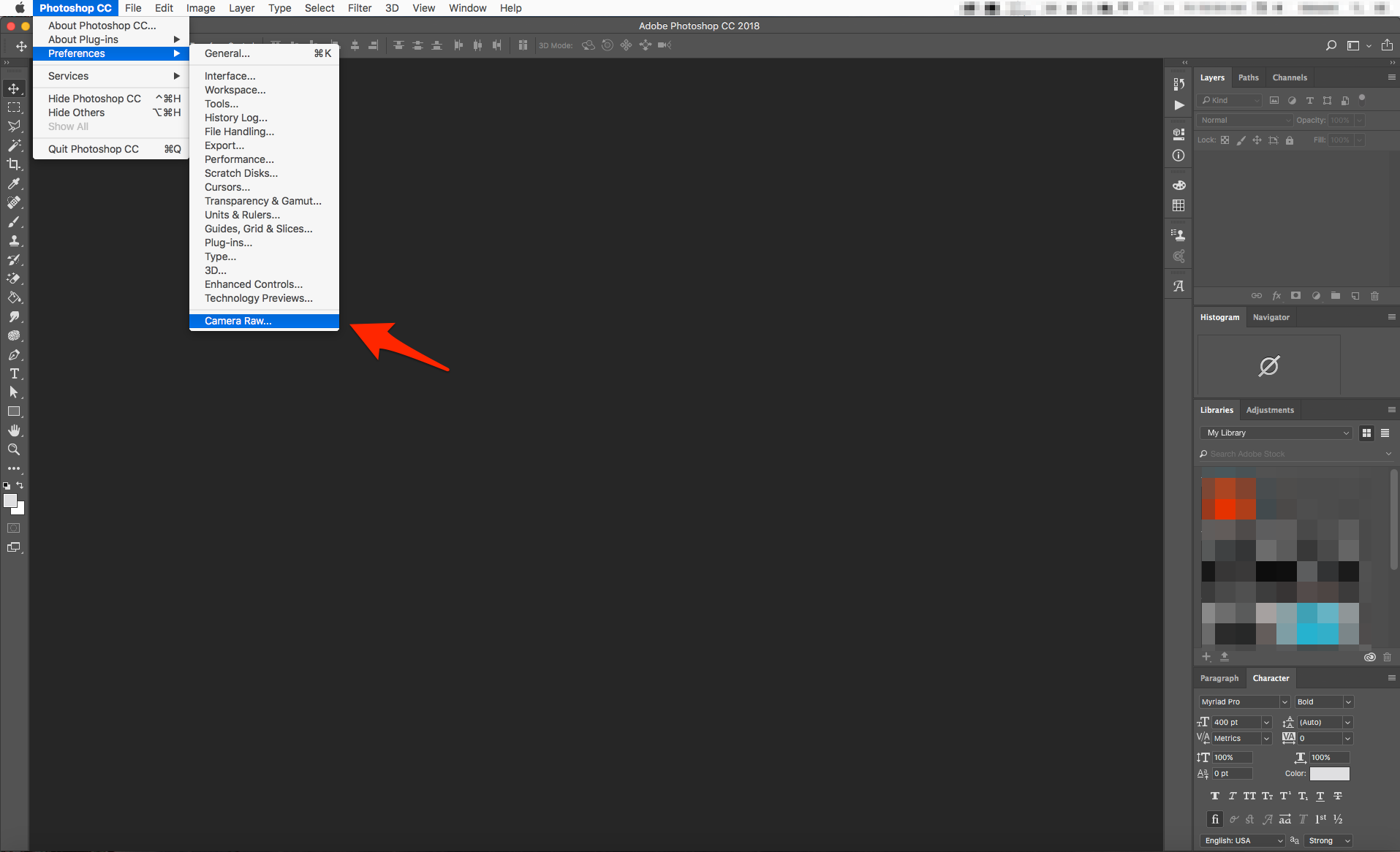Screen dimensions: 1400x852
Task: Open the Info panel icon
Action: tap(1178, 156)
